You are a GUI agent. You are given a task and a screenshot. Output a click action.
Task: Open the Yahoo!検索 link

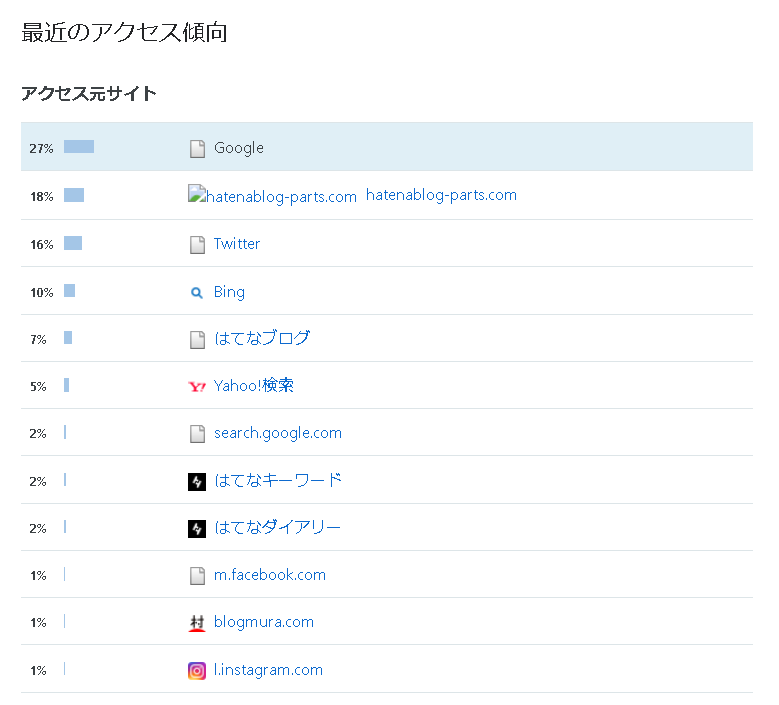253,386
